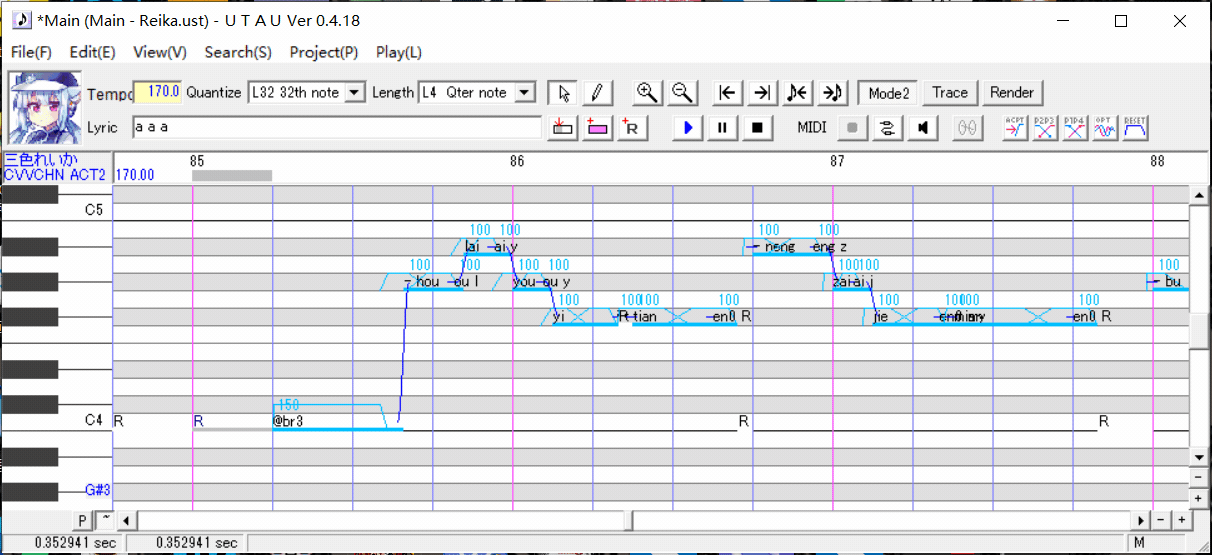
Task: Open the Play(L) menu
Action: [398, 52]
